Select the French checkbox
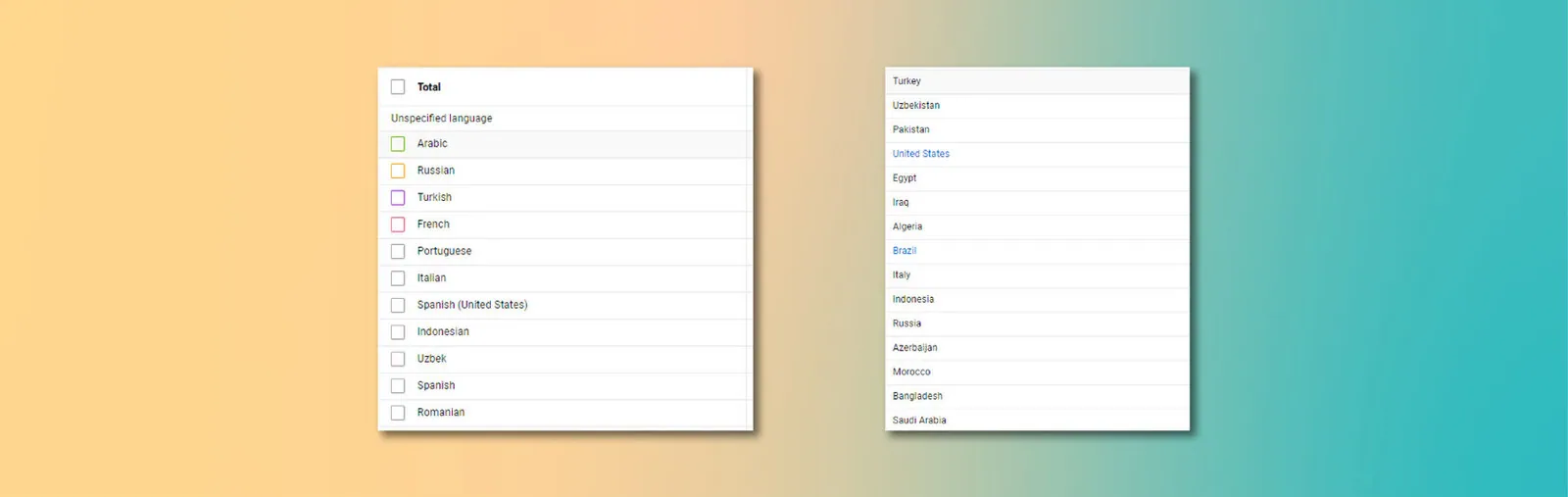Viewport: 1568px width, 497px height. (x=398, y=224)
